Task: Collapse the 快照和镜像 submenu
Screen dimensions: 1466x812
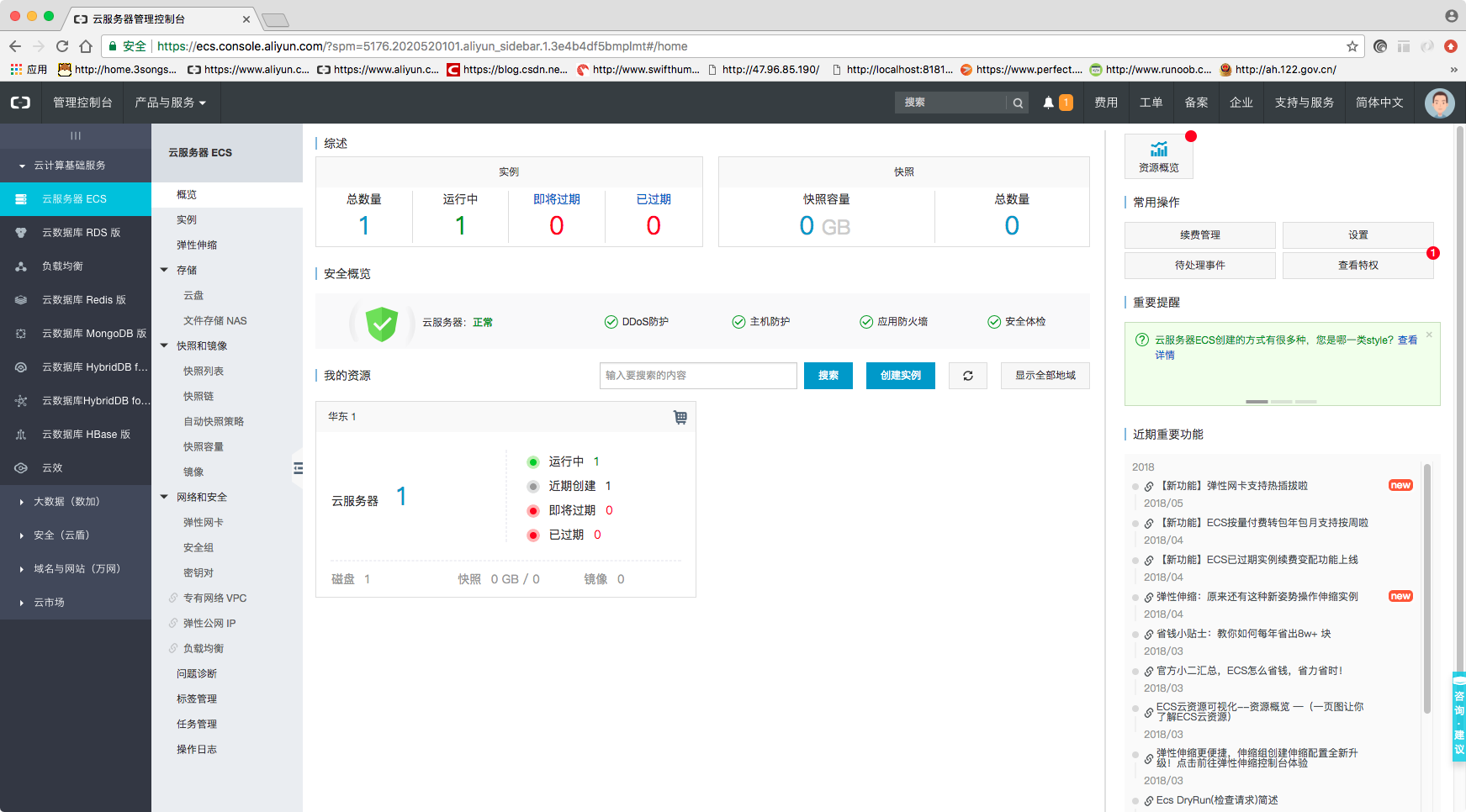Action: click(165, 346)
